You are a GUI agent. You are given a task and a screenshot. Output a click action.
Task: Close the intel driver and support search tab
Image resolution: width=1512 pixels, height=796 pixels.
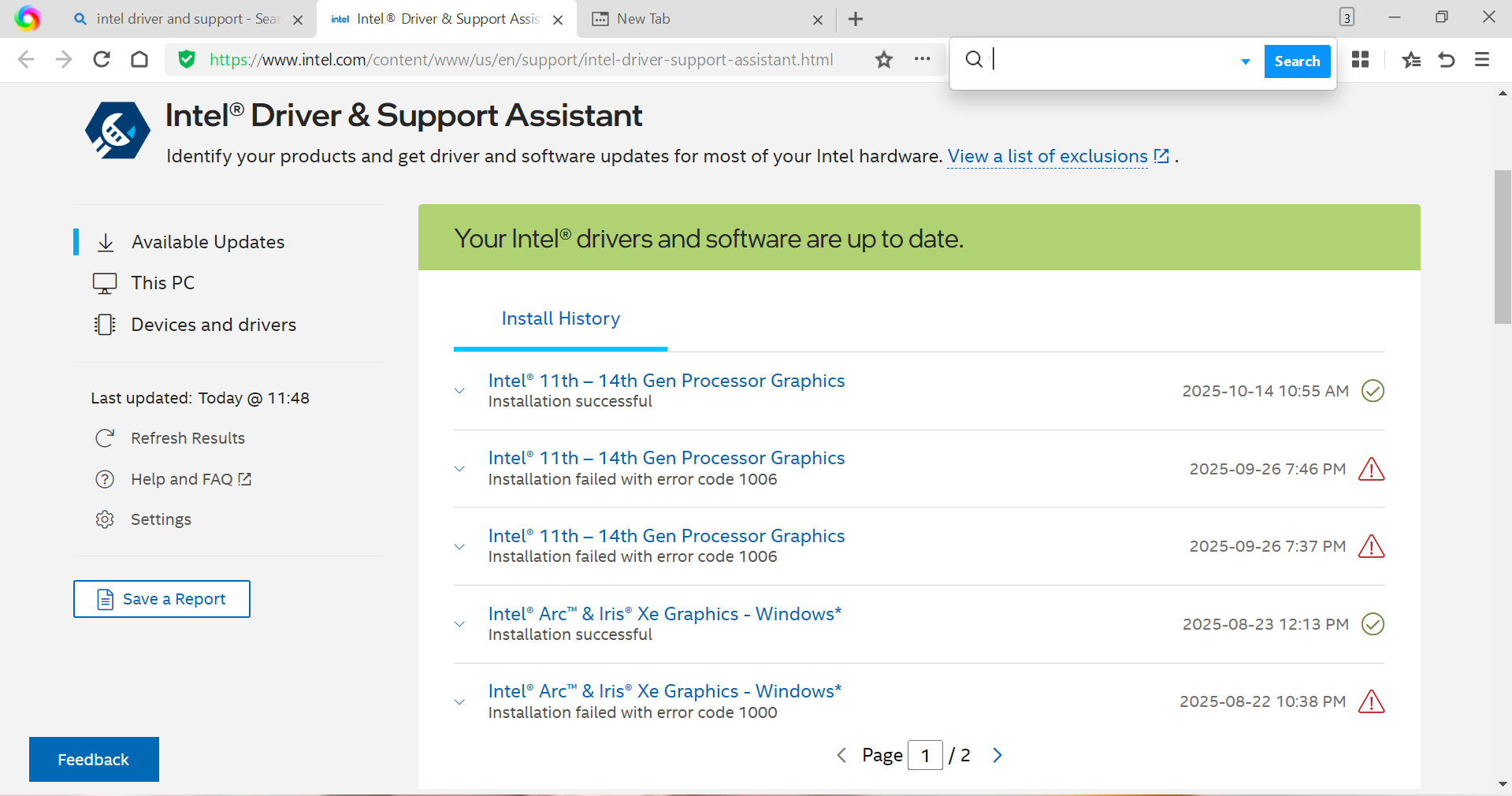[x=298, y=20]
